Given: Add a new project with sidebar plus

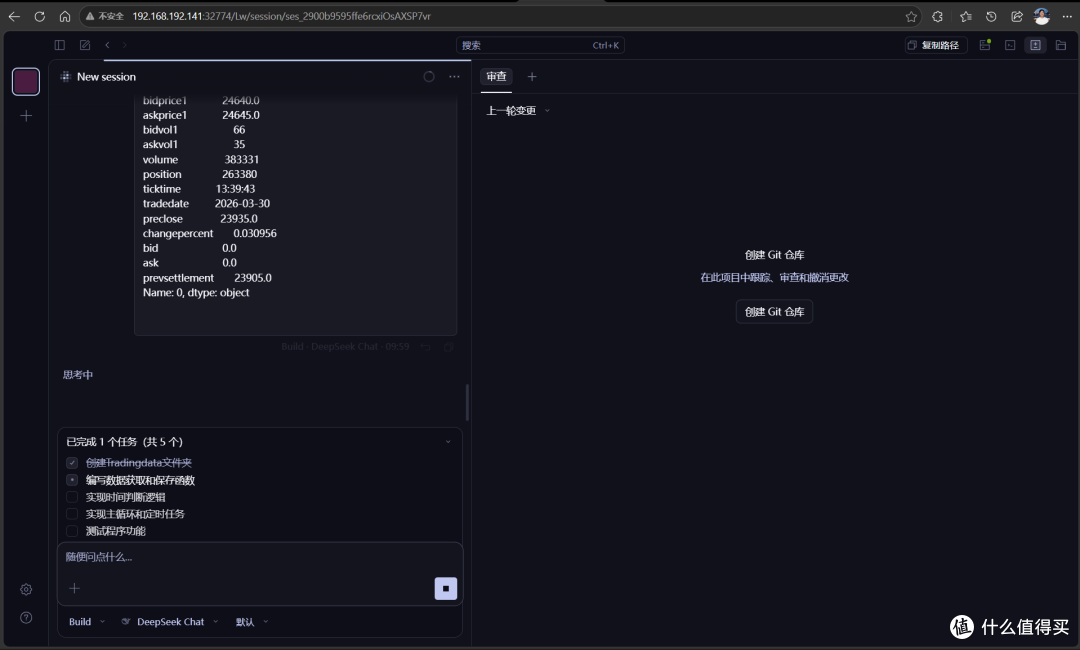Looking at the screenshot, I should point(26,116).
